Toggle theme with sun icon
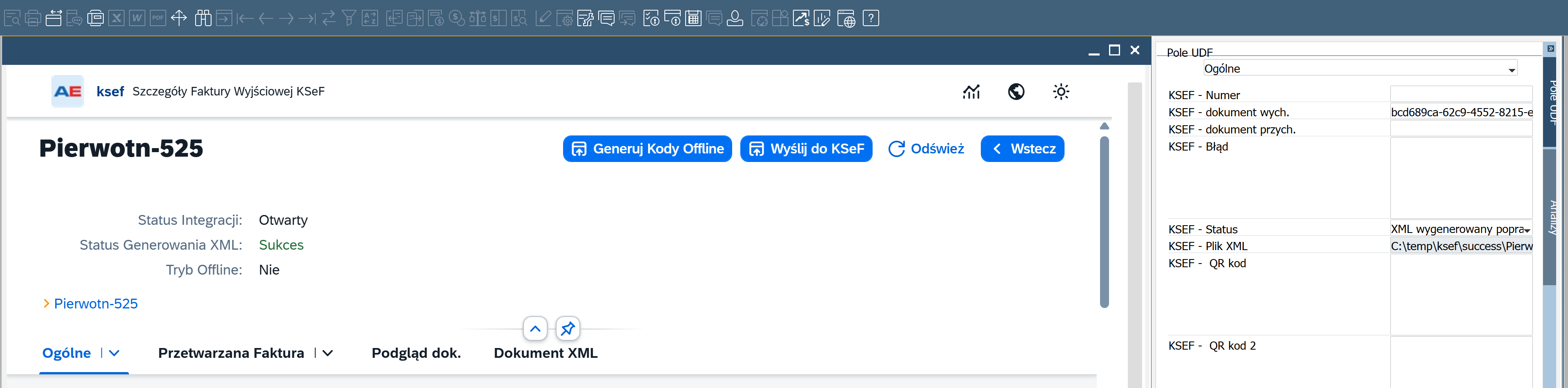This screenshot has width=1568, height=388. point(1061,92)
